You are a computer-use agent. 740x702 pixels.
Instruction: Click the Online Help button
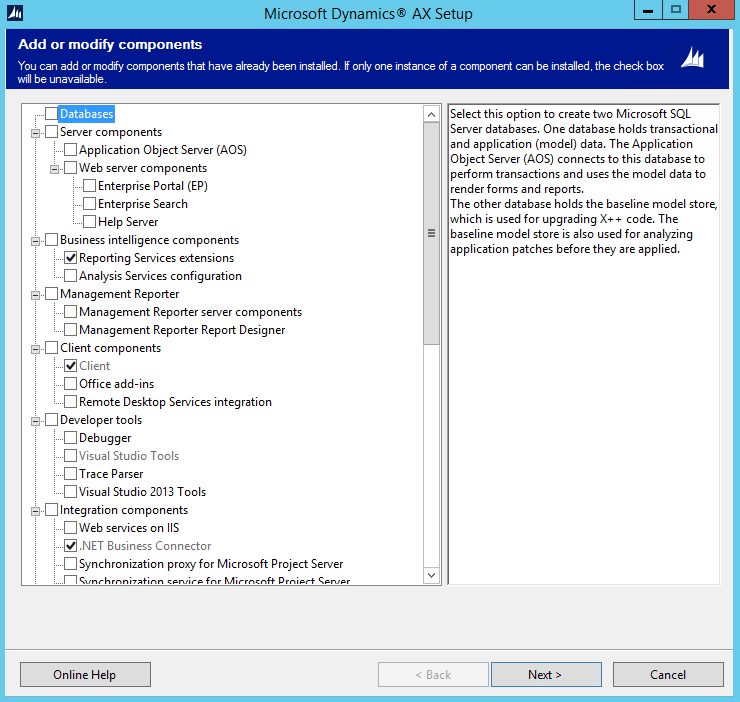(85, 674)
